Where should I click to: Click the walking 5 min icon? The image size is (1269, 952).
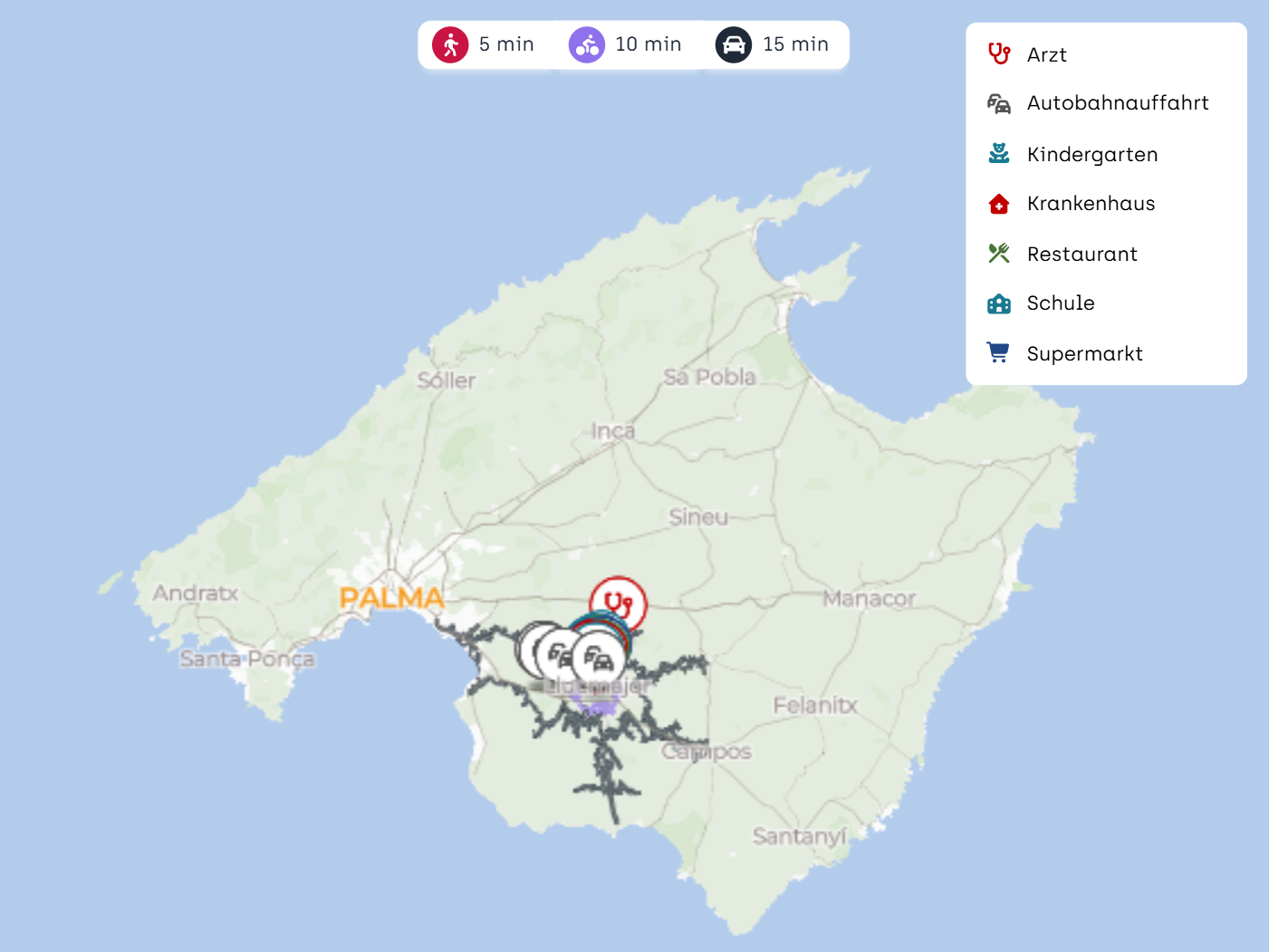450,44
